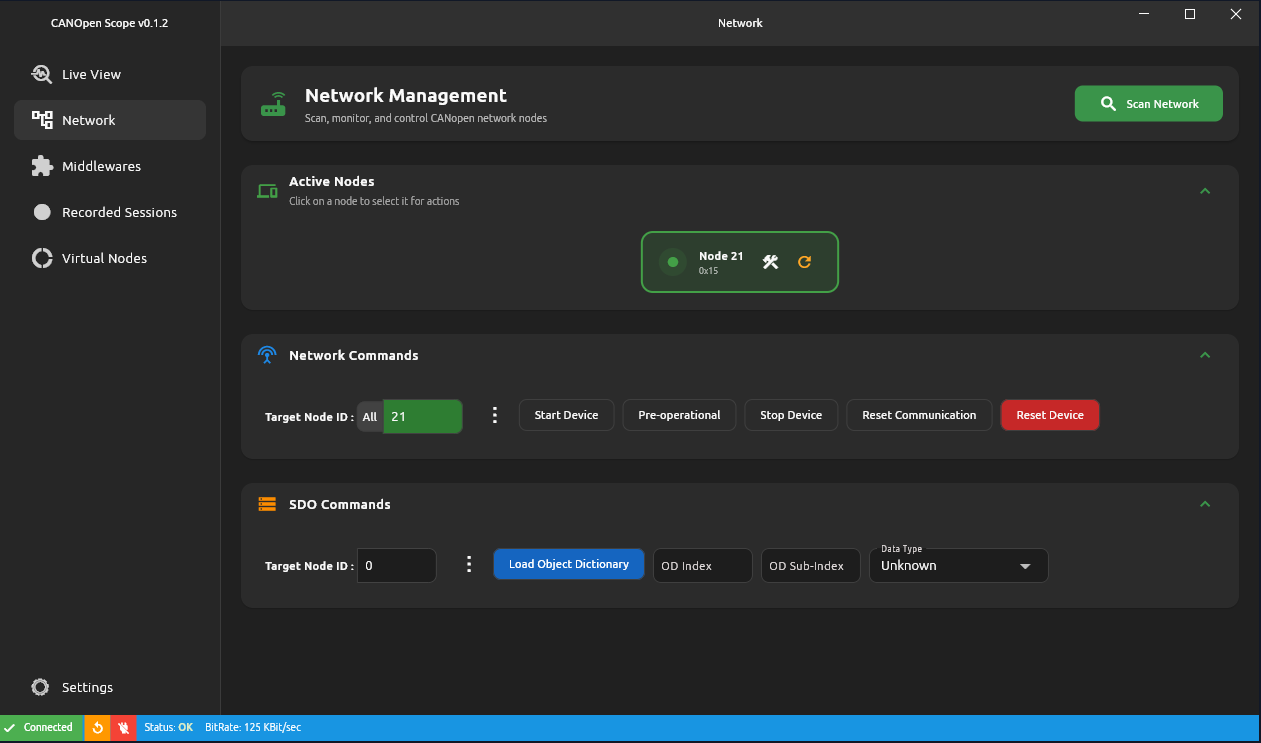1261x743 pixels.
Task: Click the Scan Network button
Action: 1148,103
